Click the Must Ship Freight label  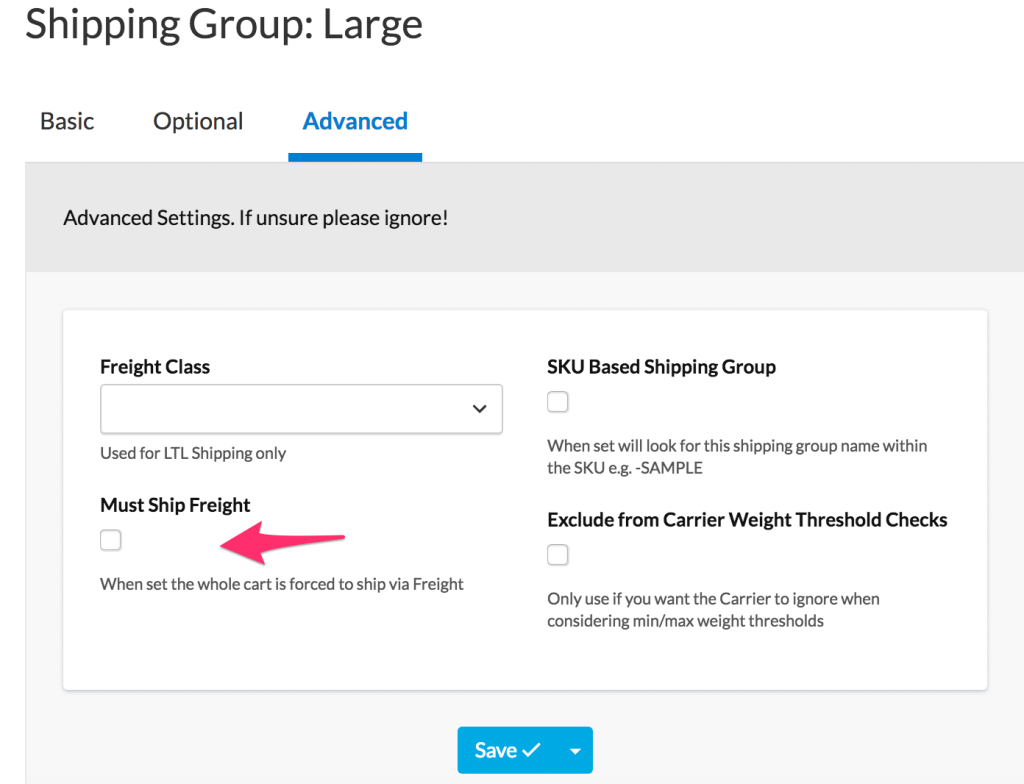coord(175,505)
